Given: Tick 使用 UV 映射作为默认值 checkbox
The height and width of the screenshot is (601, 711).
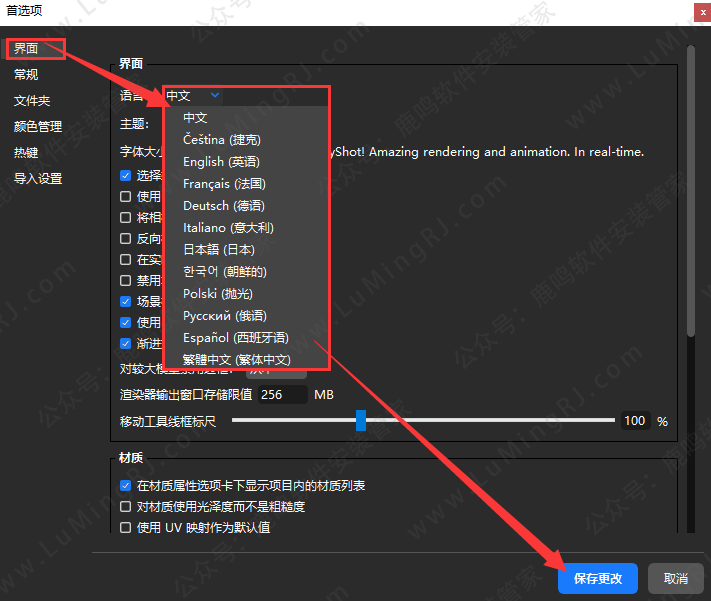Looking at the screenshot, I should click(126, 528).
